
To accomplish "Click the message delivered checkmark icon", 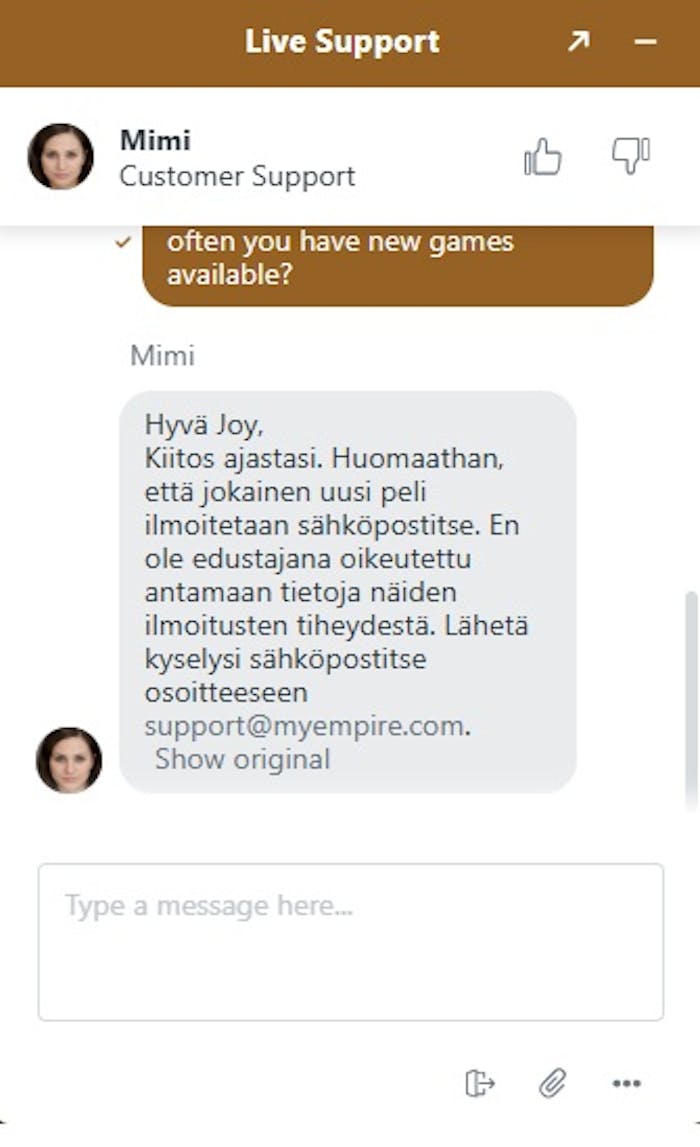I will pos(124,241).
